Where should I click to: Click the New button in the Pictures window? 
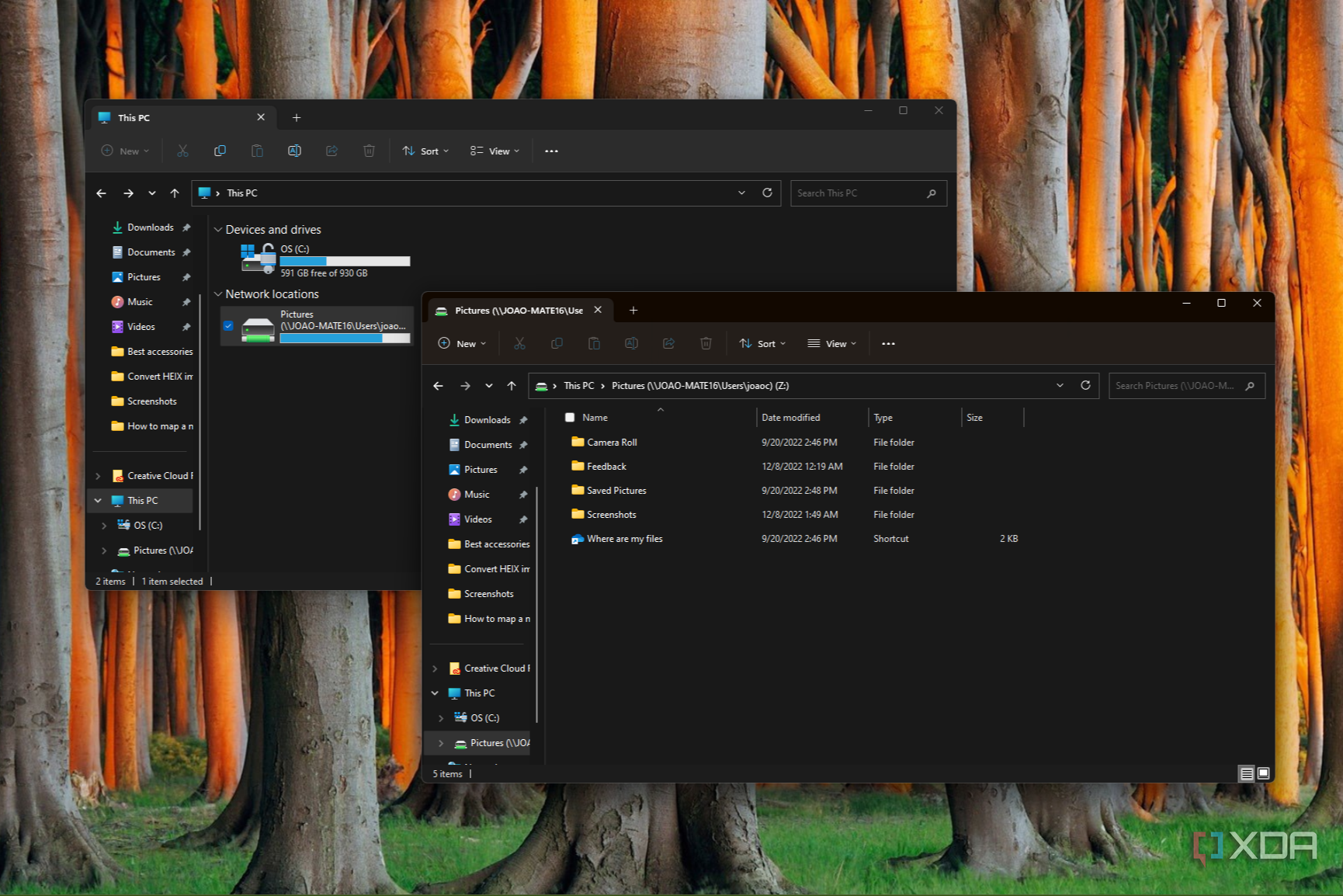462,343
